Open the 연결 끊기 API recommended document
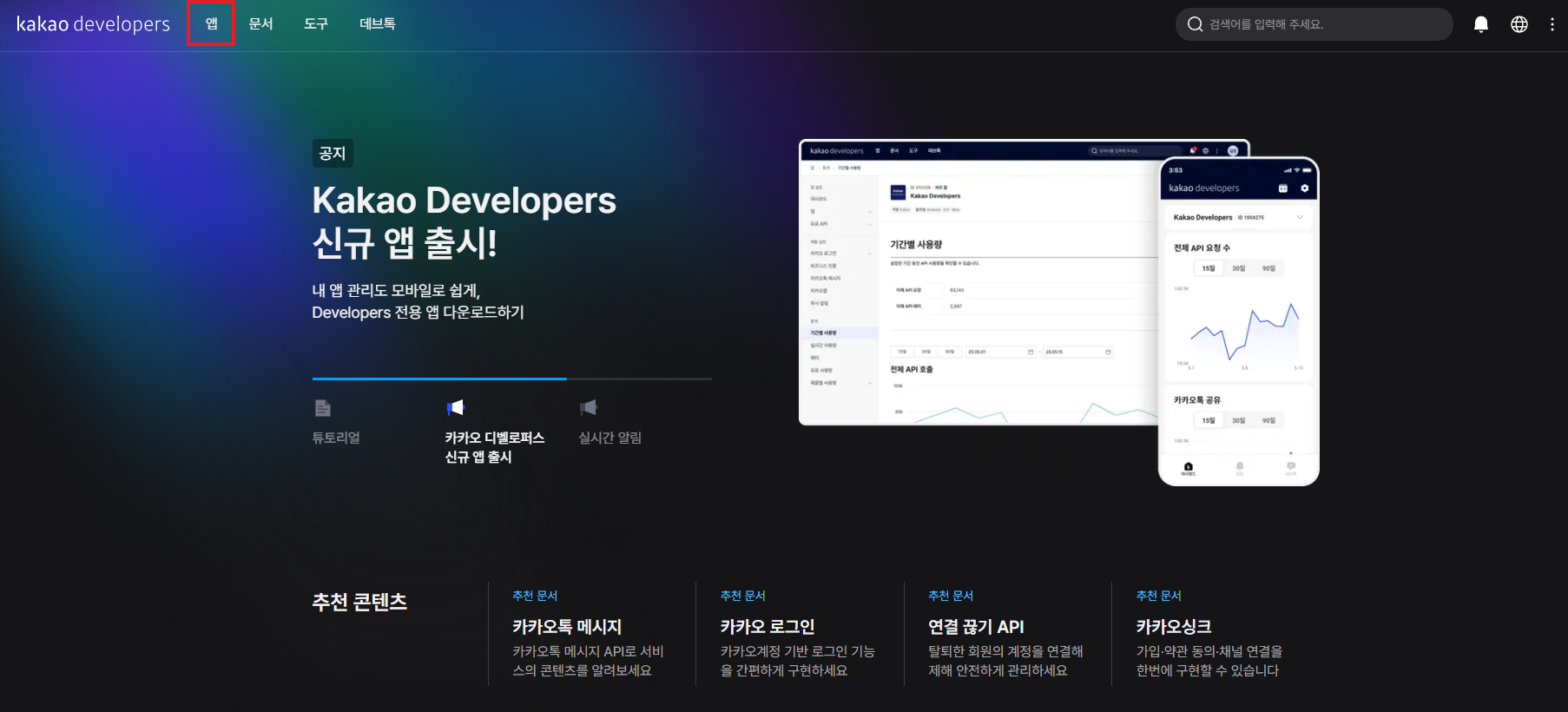1568x712 pixels. [976, 627]
